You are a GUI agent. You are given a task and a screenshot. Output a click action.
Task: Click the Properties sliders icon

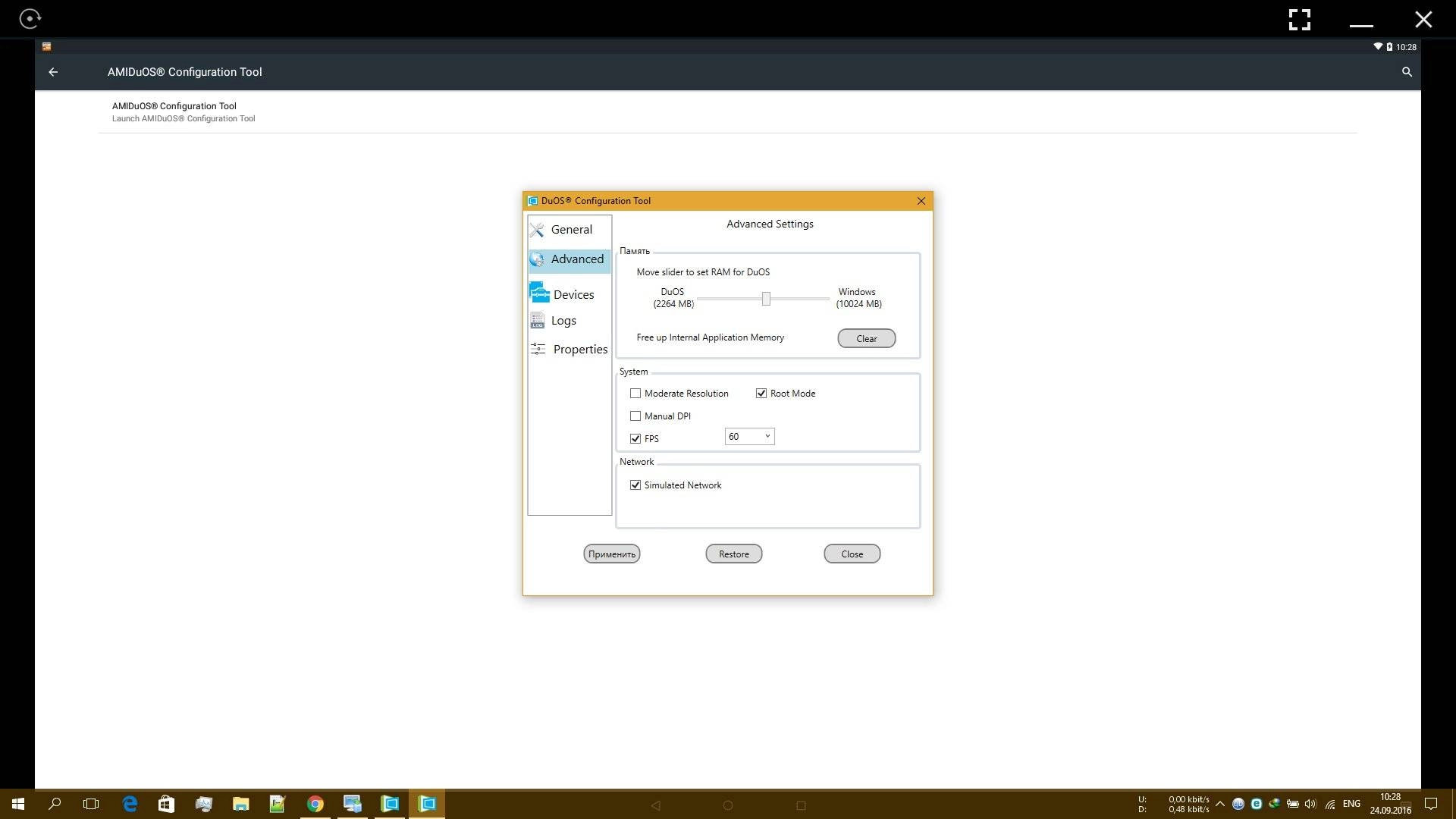(x=538, y=349)
